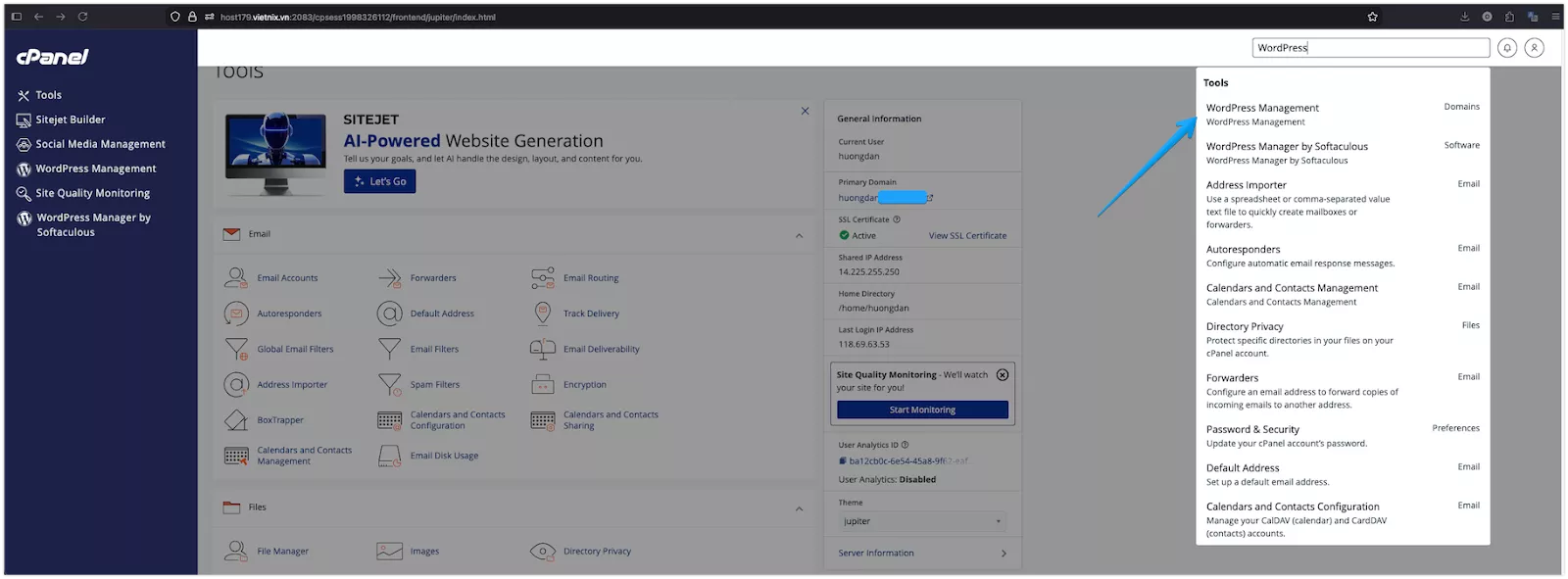Collapse the Files section
Viewport: 1568px width, 579px height.
[799, 508]
